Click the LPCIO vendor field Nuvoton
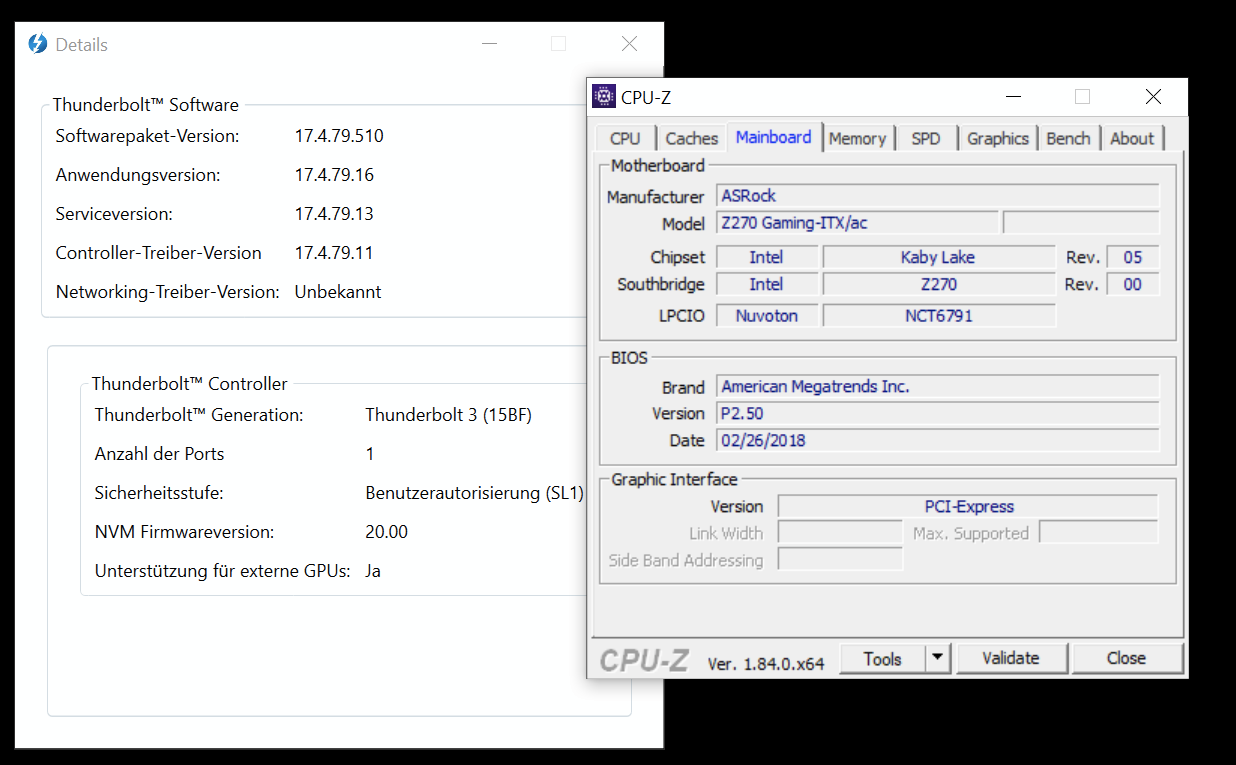Screen dimensions: 1236x765 (767, 316)
